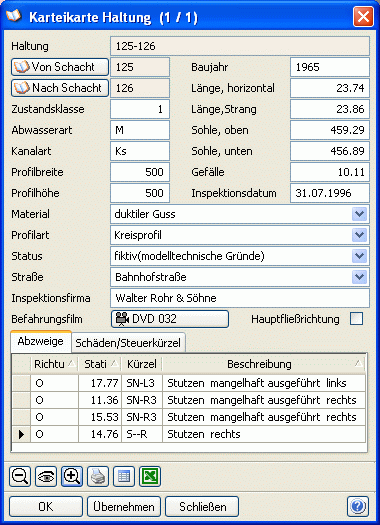The height and width of the screenshot is (525, 380).
Task: Open the DVD 032 Befahrungsfilm button
Action: click(x=170, y=319)
